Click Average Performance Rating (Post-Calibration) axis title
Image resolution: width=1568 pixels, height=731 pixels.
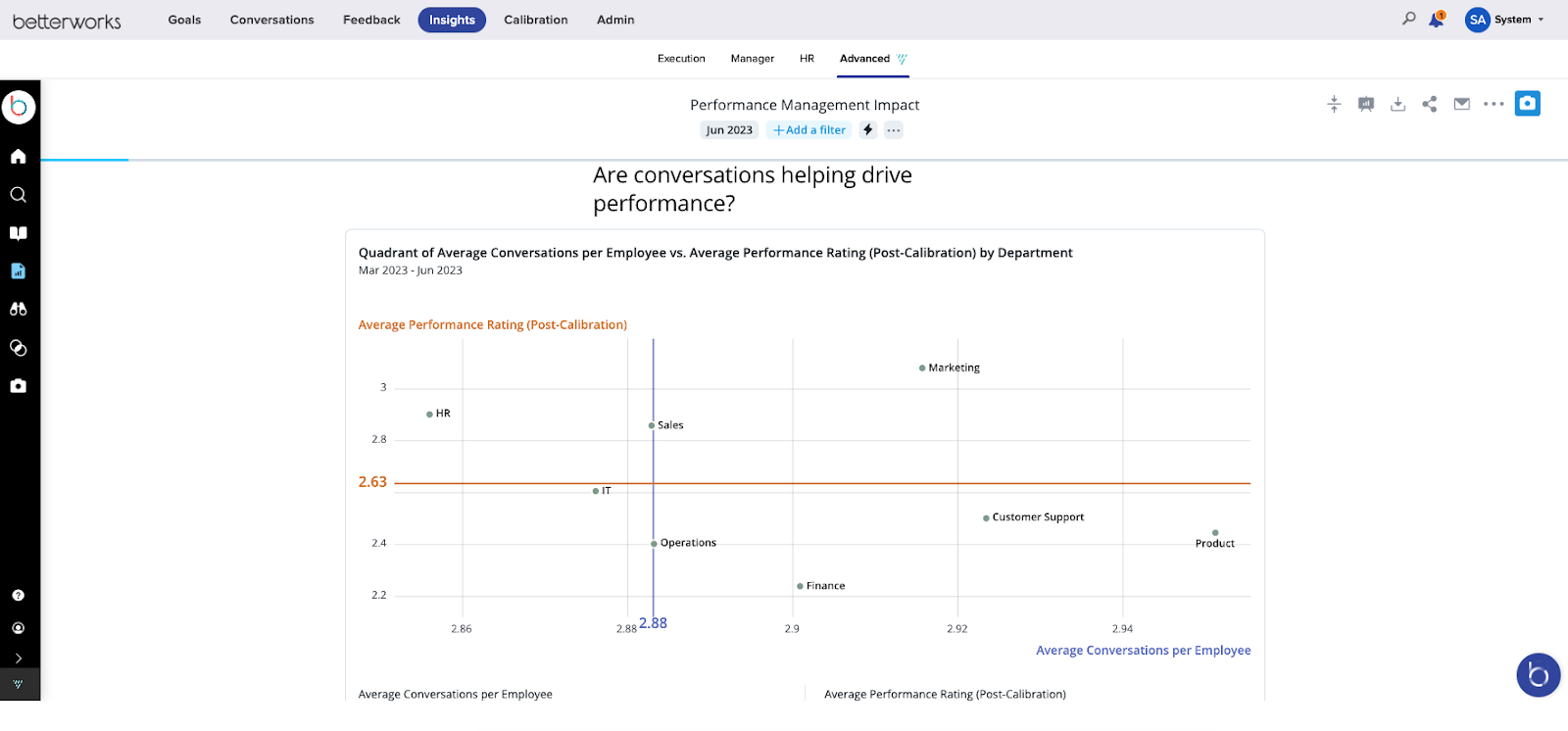(x=493, y=325)
